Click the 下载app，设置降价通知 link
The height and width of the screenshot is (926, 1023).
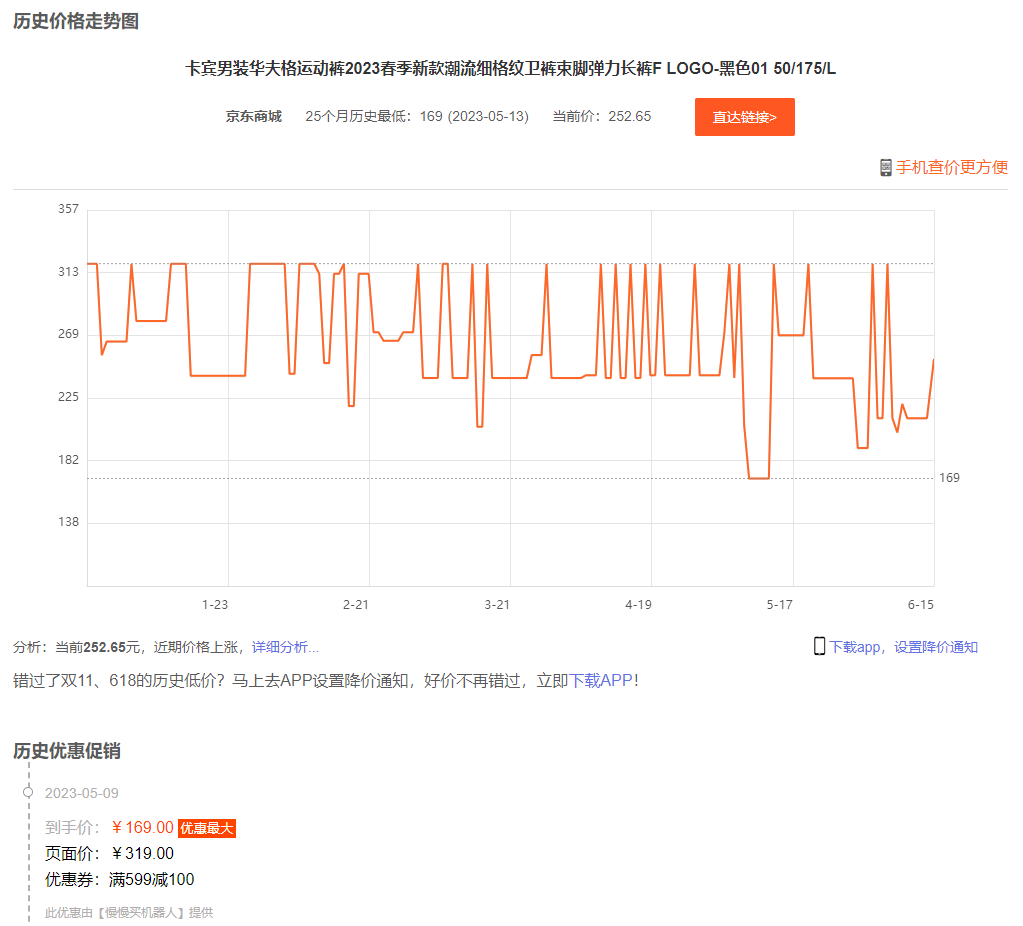tap(903, 647)
